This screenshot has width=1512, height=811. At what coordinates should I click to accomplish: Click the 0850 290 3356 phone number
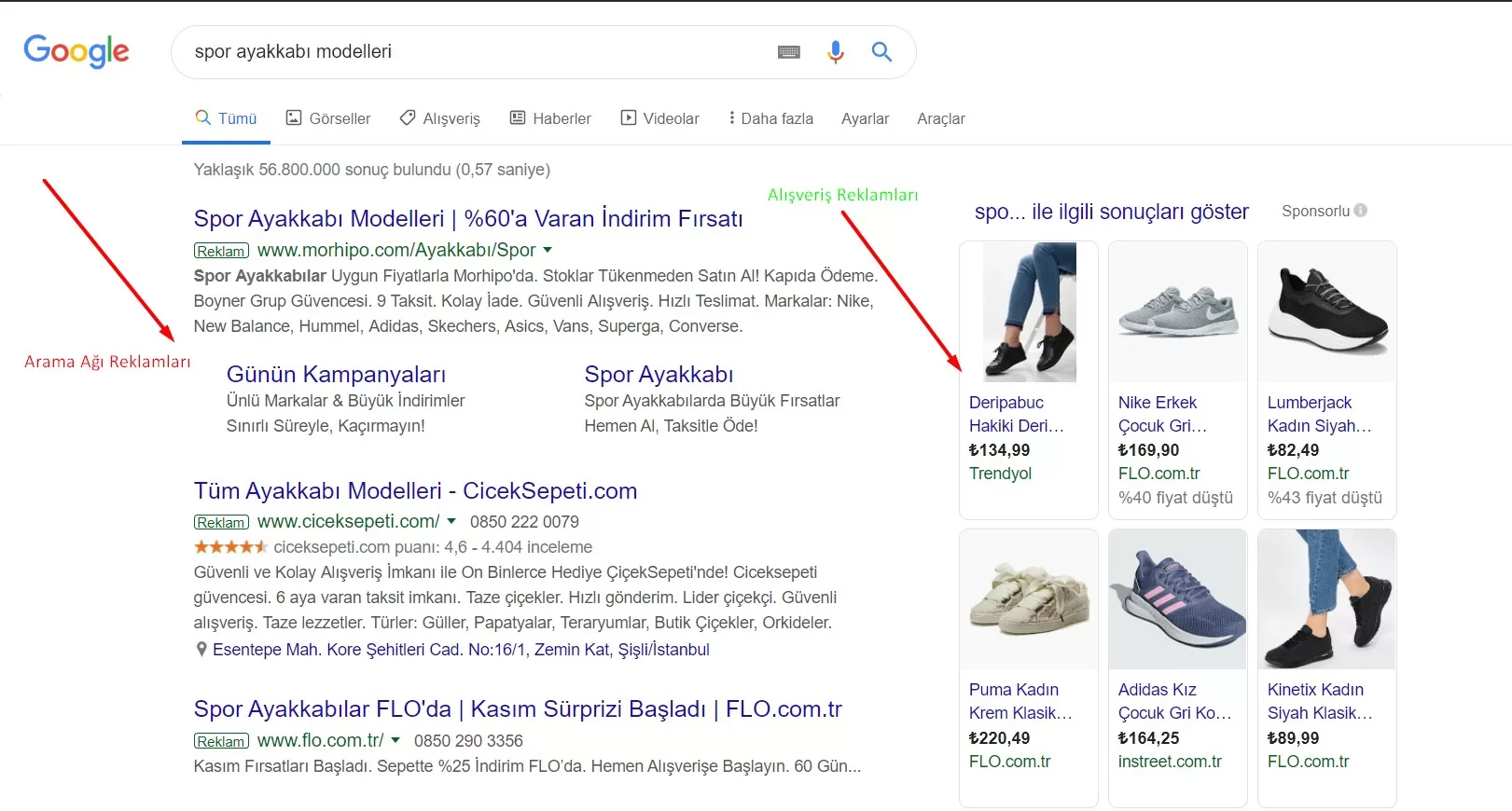[x=468, y=741]
